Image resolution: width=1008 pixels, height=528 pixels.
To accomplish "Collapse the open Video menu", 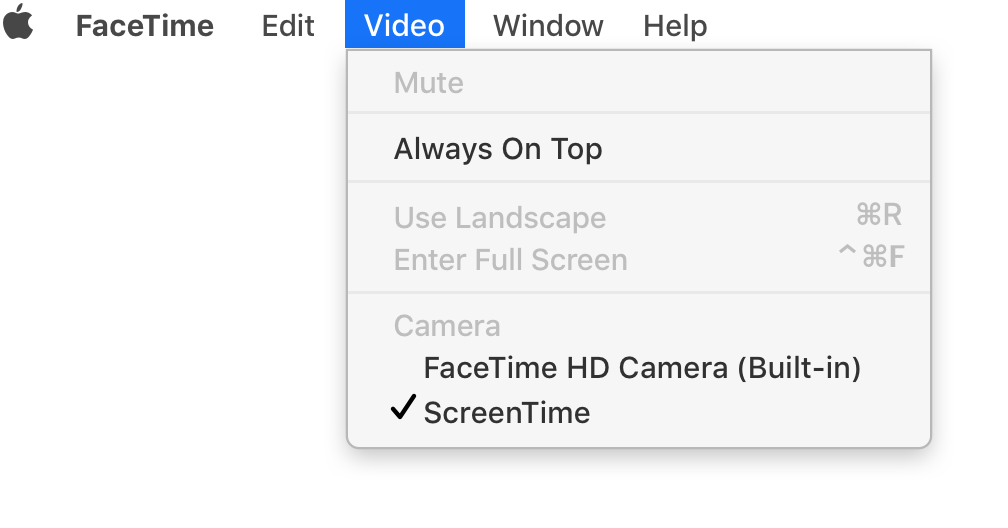I will 404,25.
